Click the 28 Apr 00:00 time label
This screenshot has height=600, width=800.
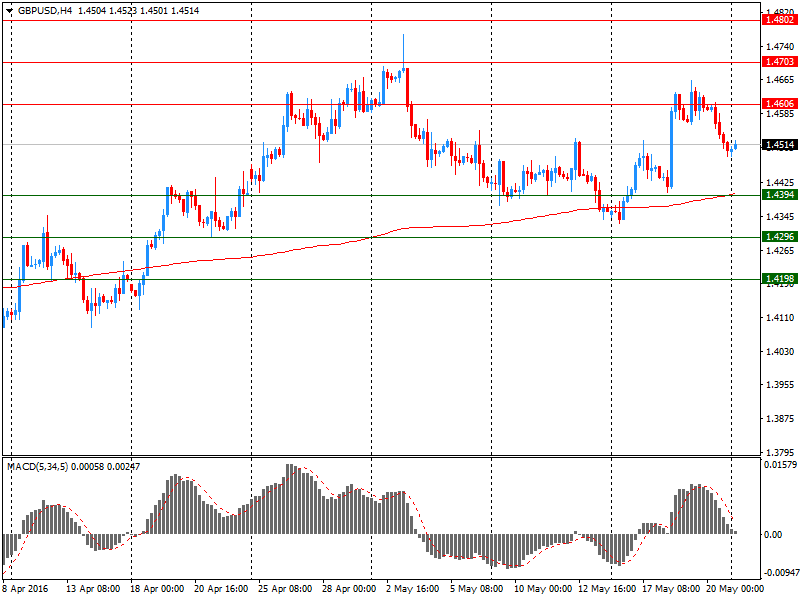[349, 589]
